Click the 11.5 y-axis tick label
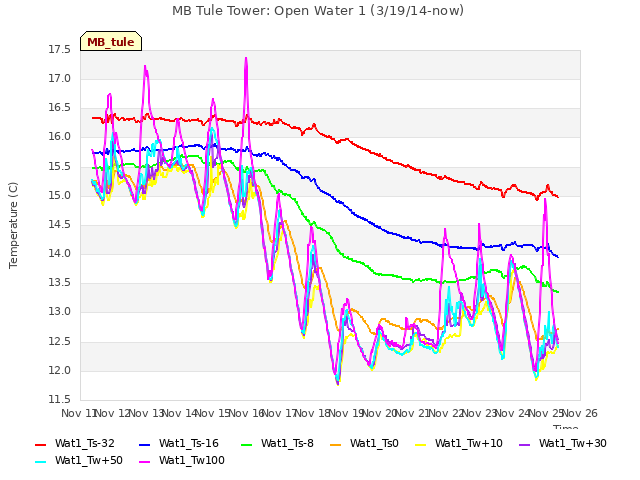The height and width of the screenshot is (480, 640). pyautogui.click(x=60, y=399)
